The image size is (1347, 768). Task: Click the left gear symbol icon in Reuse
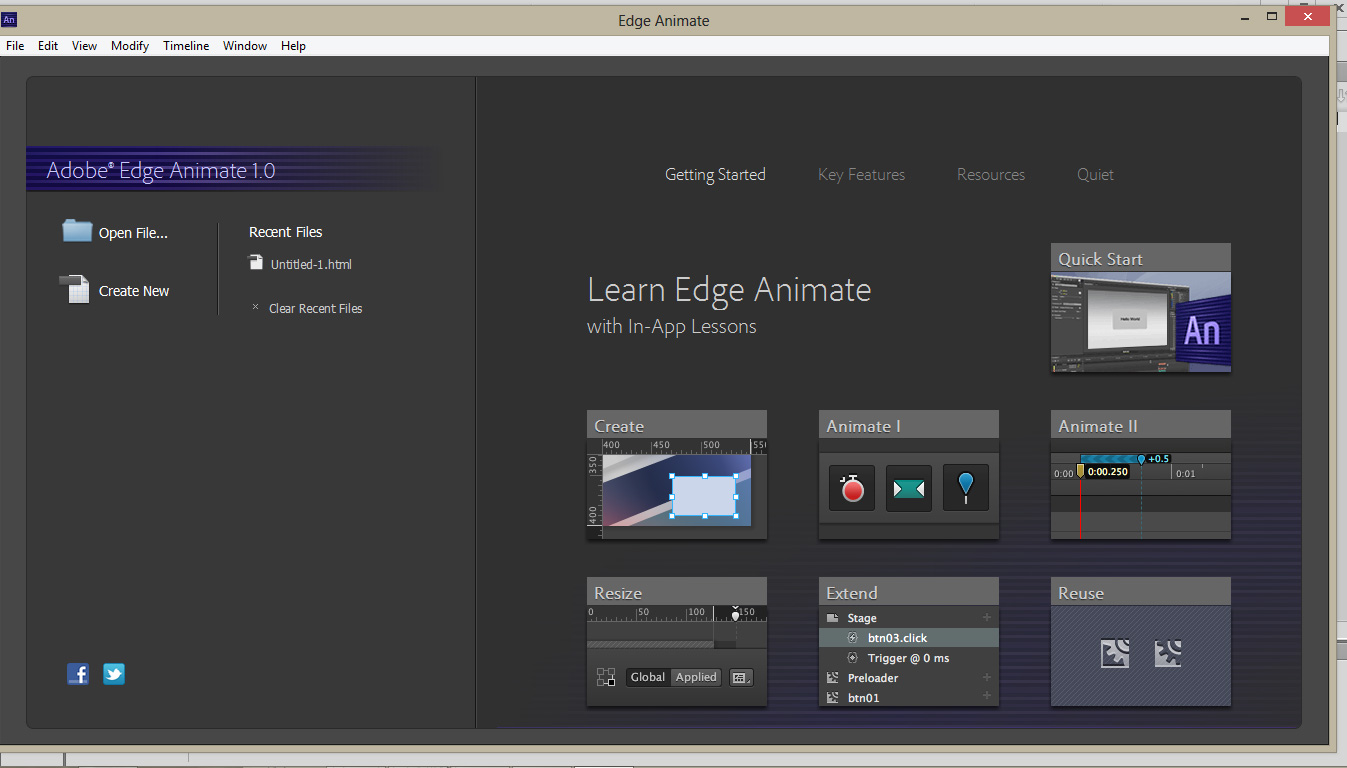[x=1115, y=654]
